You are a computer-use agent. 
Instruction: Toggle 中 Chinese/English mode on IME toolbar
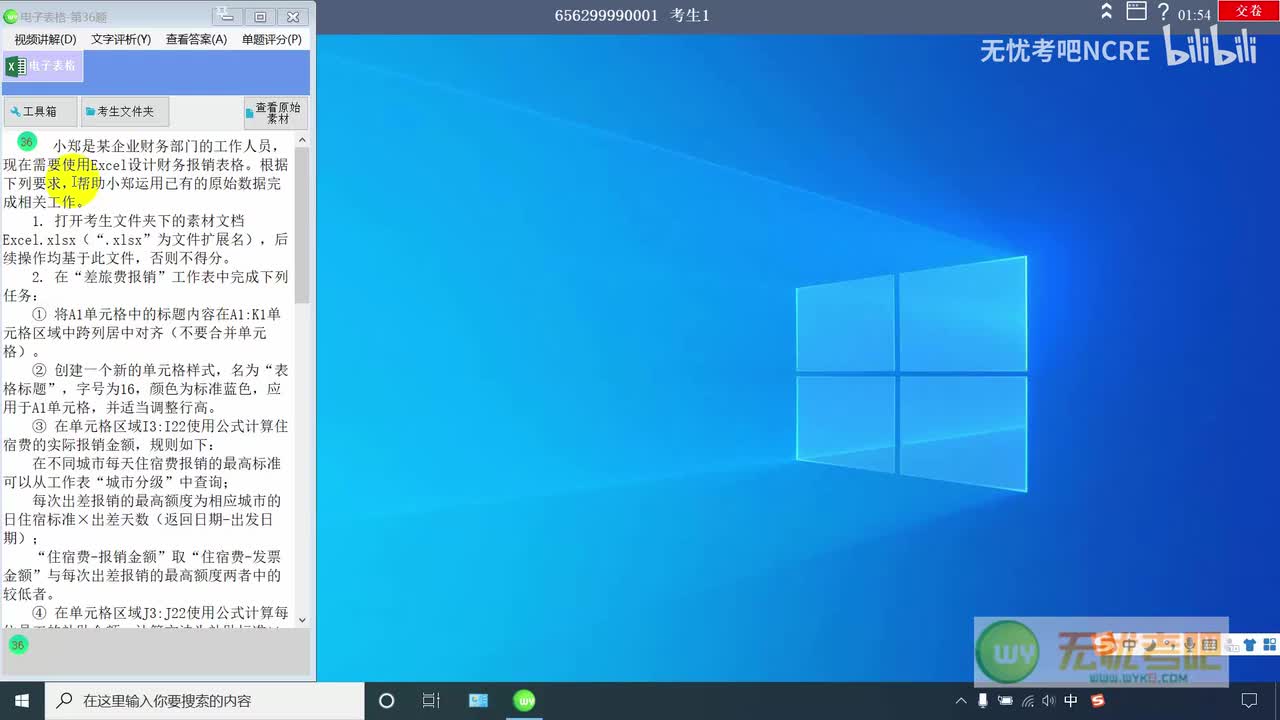(x=1129, y=646)
